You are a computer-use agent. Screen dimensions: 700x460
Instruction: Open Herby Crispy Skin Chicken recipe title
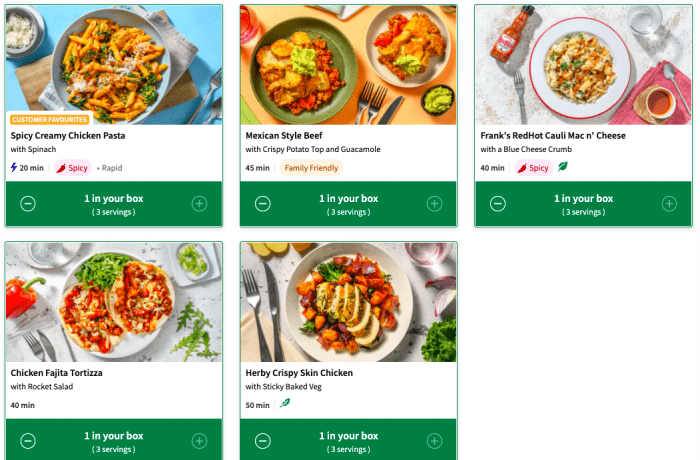click(x=299, y=373)
